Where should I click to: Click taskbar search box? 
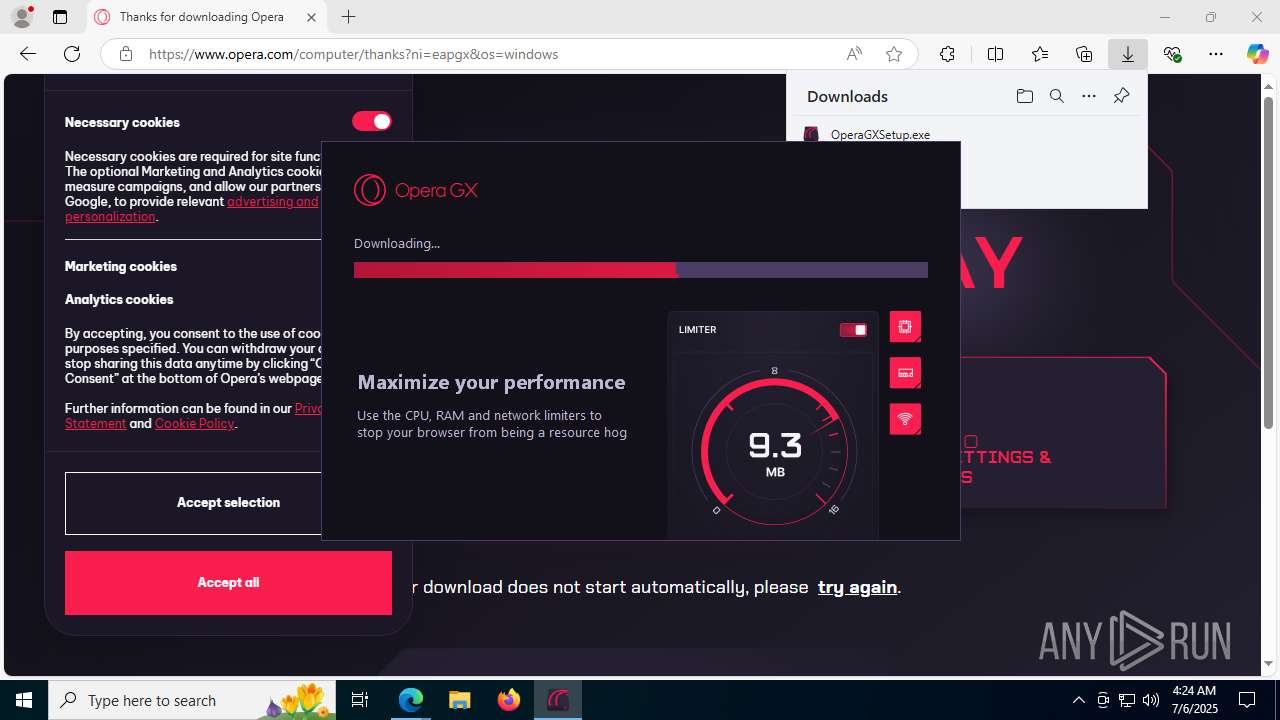(x=192, y=700)
